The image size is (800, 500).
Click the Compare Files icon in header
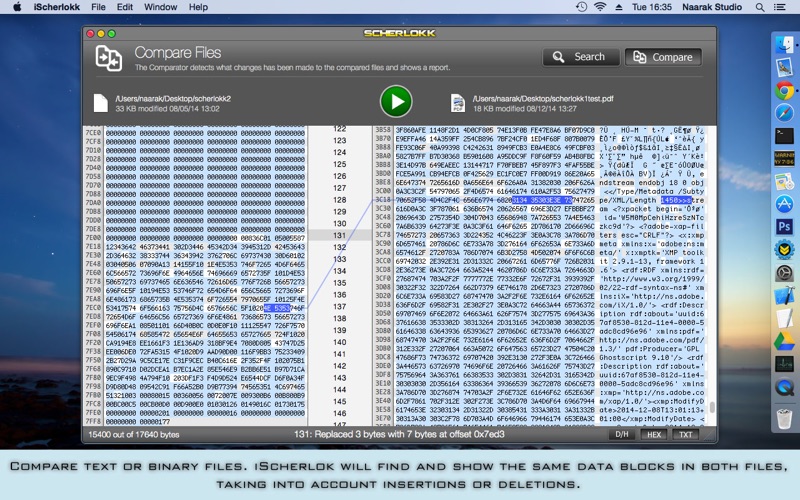click(x=109, y=58)
